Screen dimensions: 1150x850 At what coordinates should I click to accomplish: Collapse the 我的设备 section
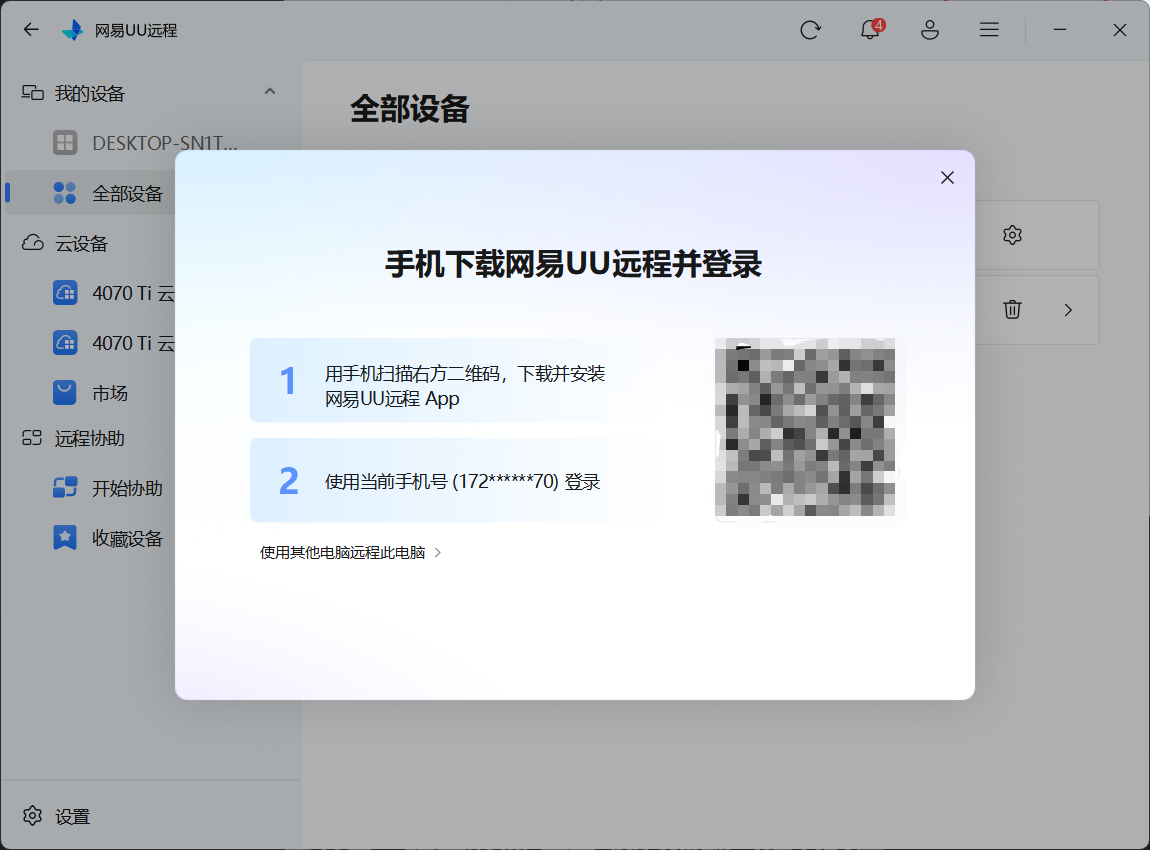tap(270, 92)
